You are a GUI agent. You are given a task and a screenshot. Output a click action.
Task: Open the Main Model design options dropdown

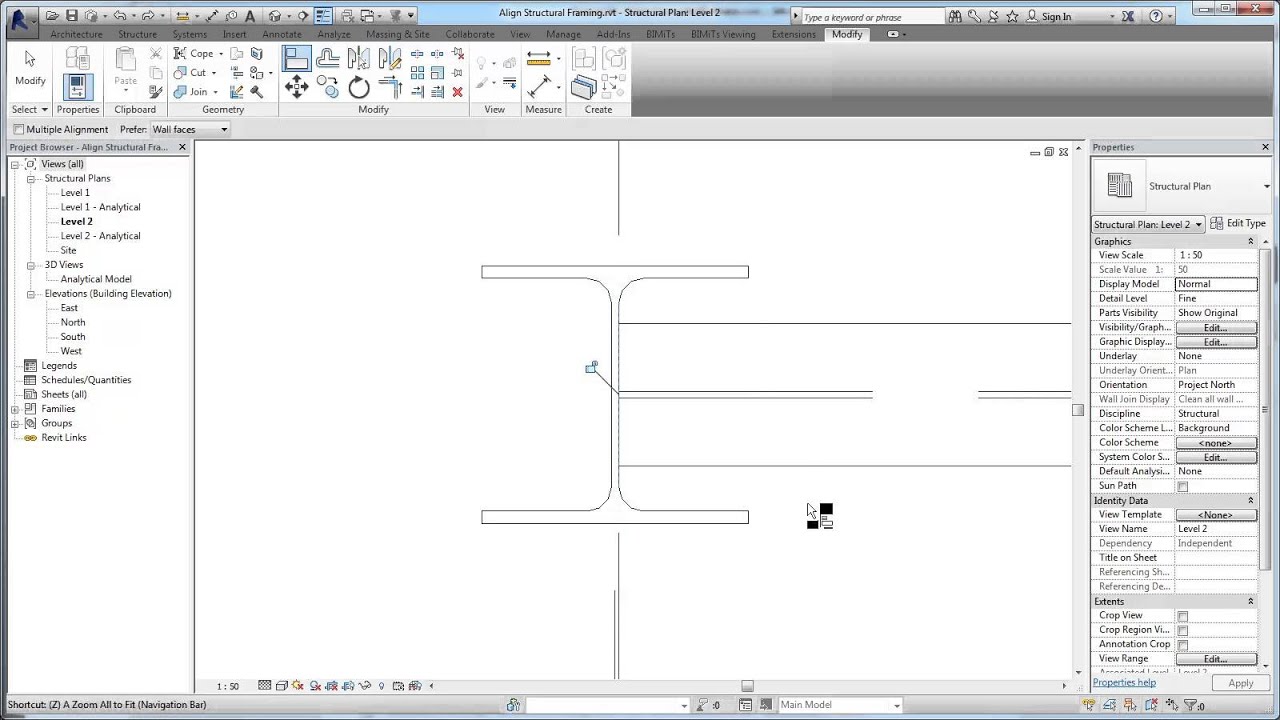point(838,705)
